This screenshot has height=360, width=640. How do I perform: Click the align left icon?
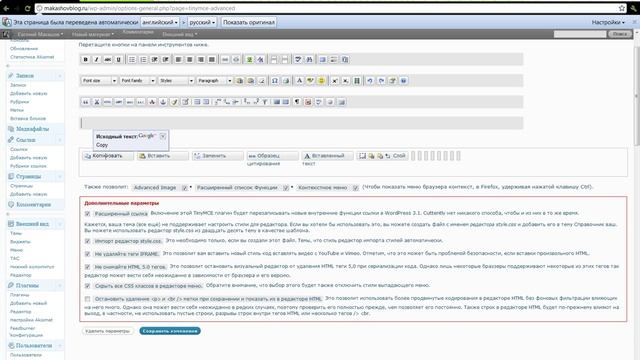coord(178,60)
